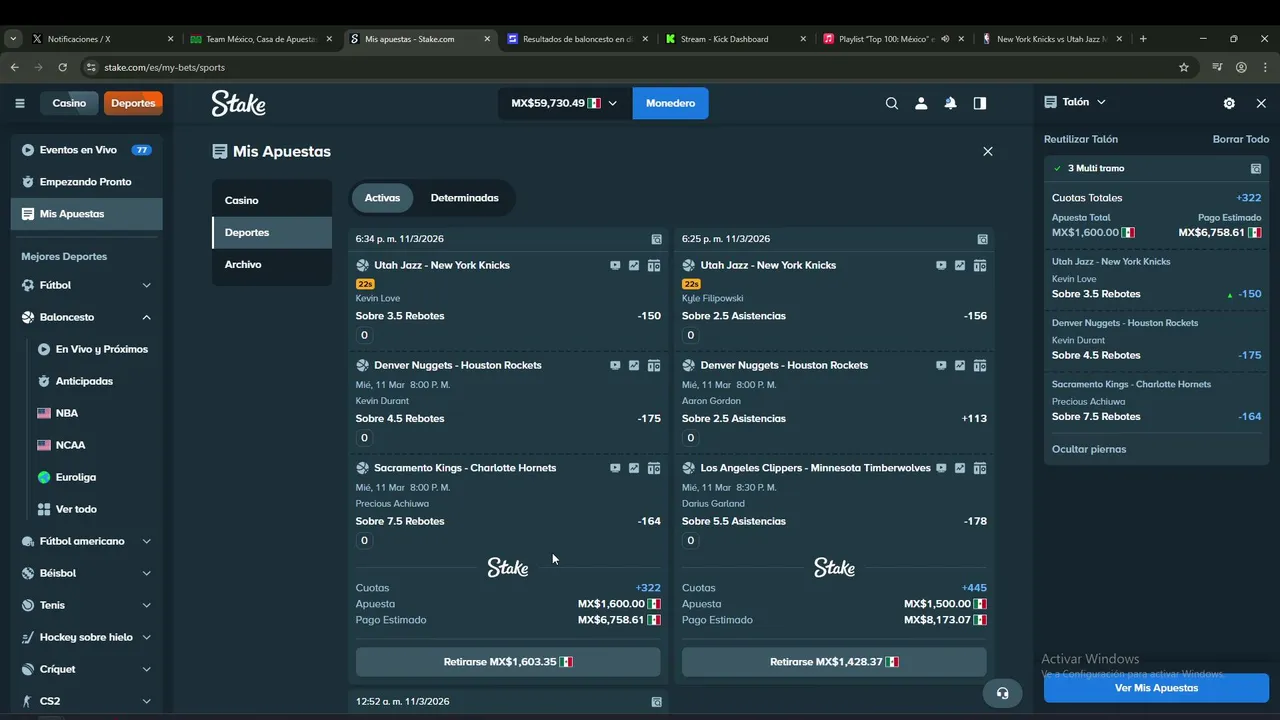The width and height of the screenshot is (1280, 720).
Task: Open stream icon on Kevin Durant bet row
Action: 615,366
